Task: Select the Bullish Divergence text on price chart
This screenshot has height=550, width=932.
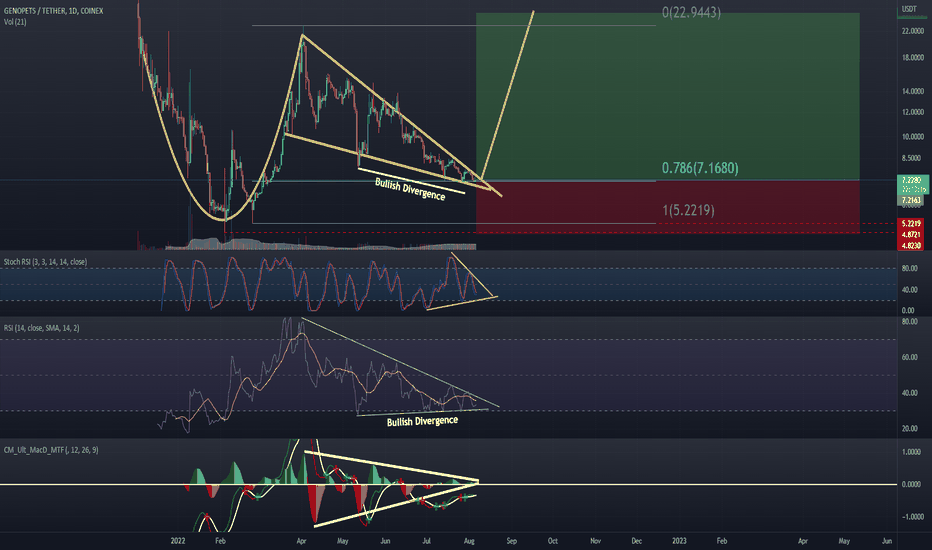Action: click(x=410, y=189)
